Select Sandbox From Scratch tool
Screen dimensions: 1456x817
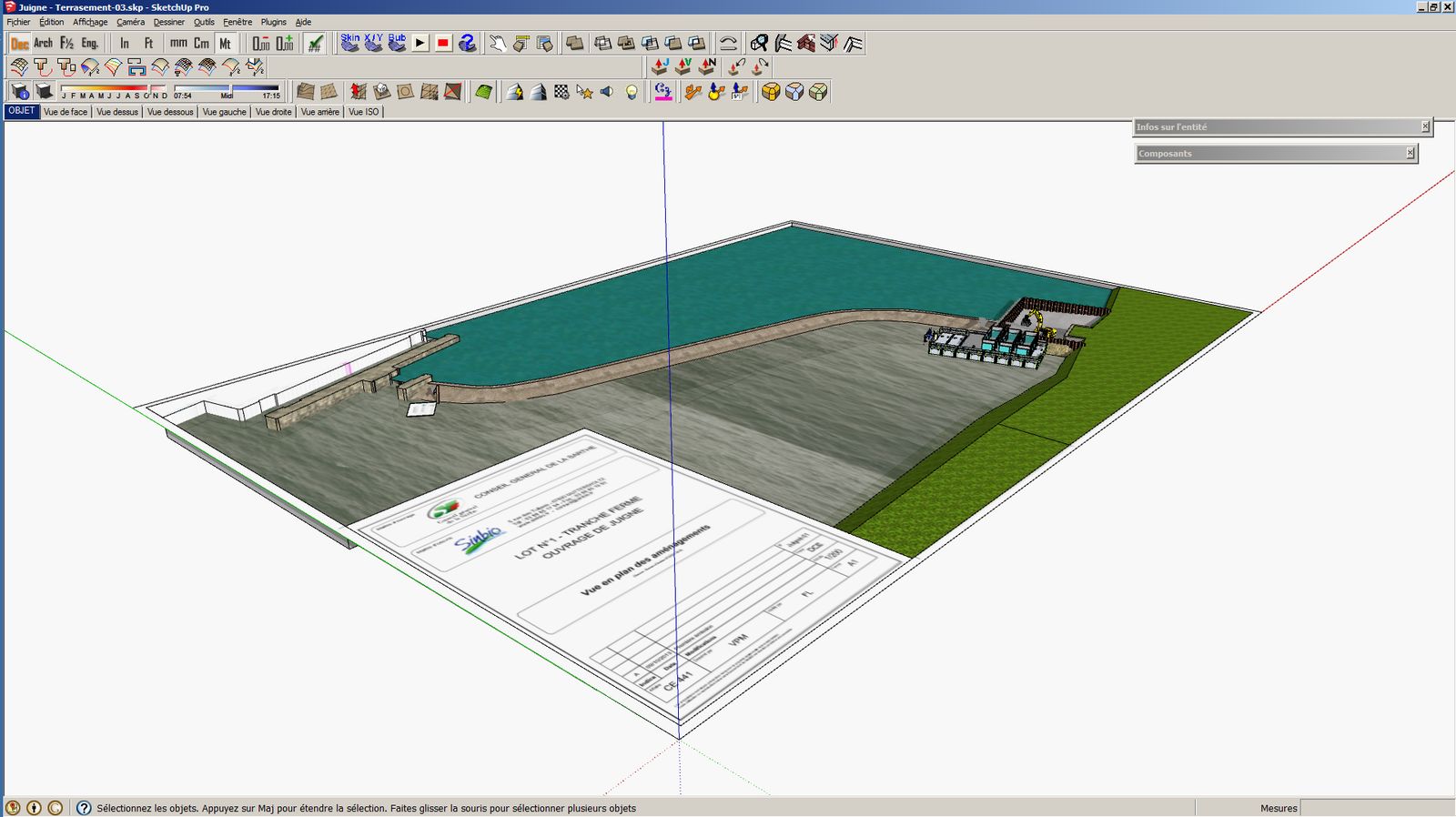click(x=329, y=91)
